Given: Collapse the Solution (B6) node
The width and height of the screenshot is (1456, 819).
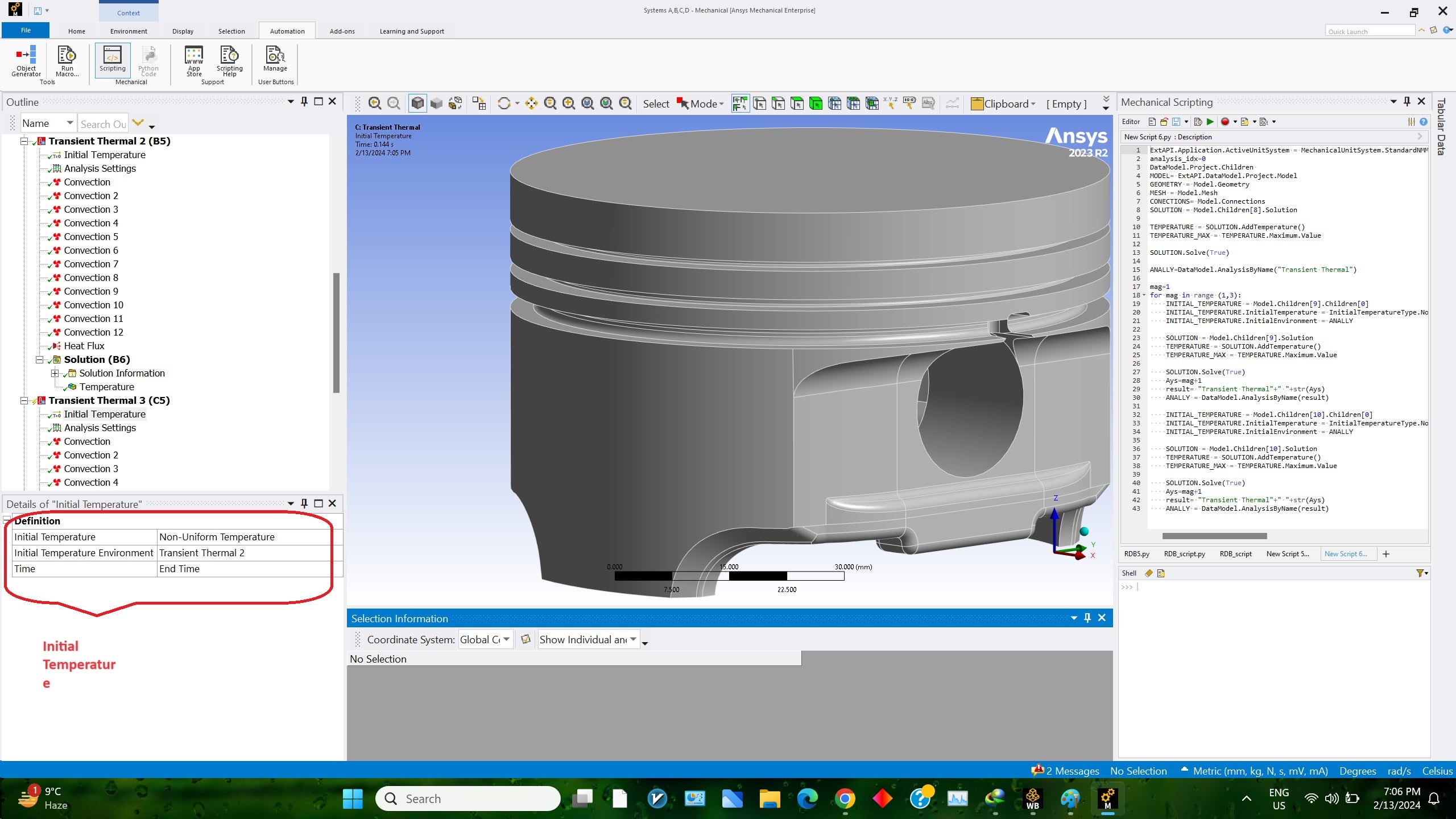Looking at the screenshot, I should pos(40,359).
